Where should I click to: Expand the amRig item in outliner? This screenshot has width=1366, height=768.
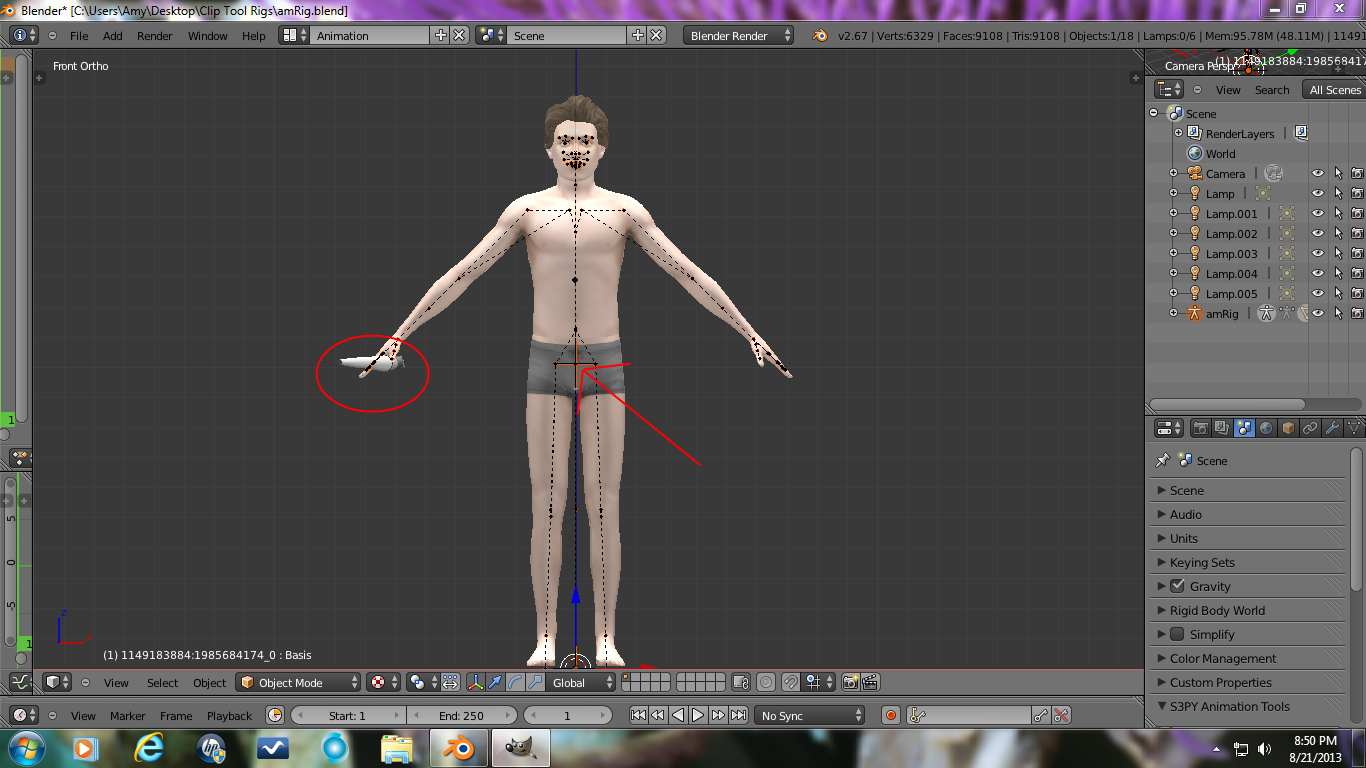[1174, 313]
